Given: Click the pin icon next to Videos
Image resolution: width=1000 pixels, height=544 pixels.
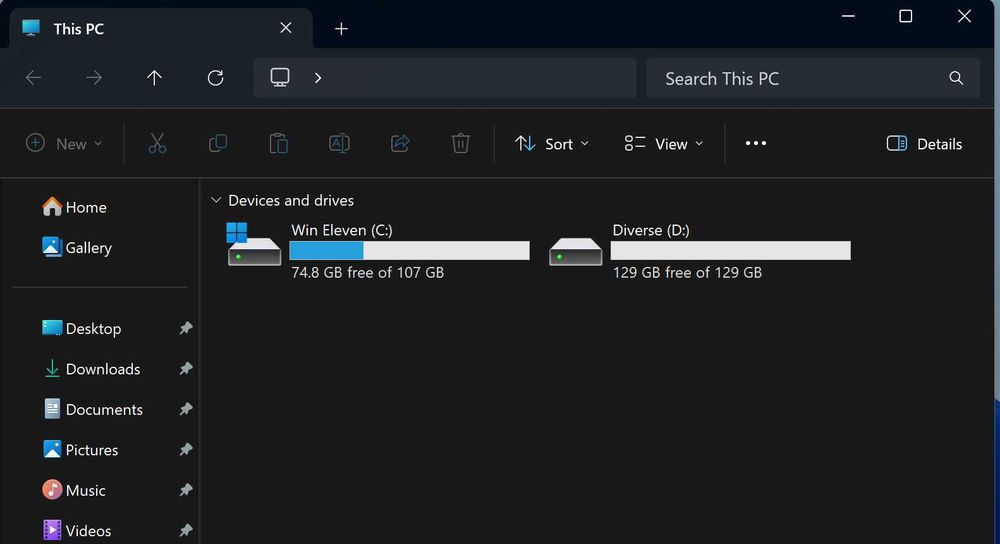Looking at the screenshot, I should tap(186, 530).
